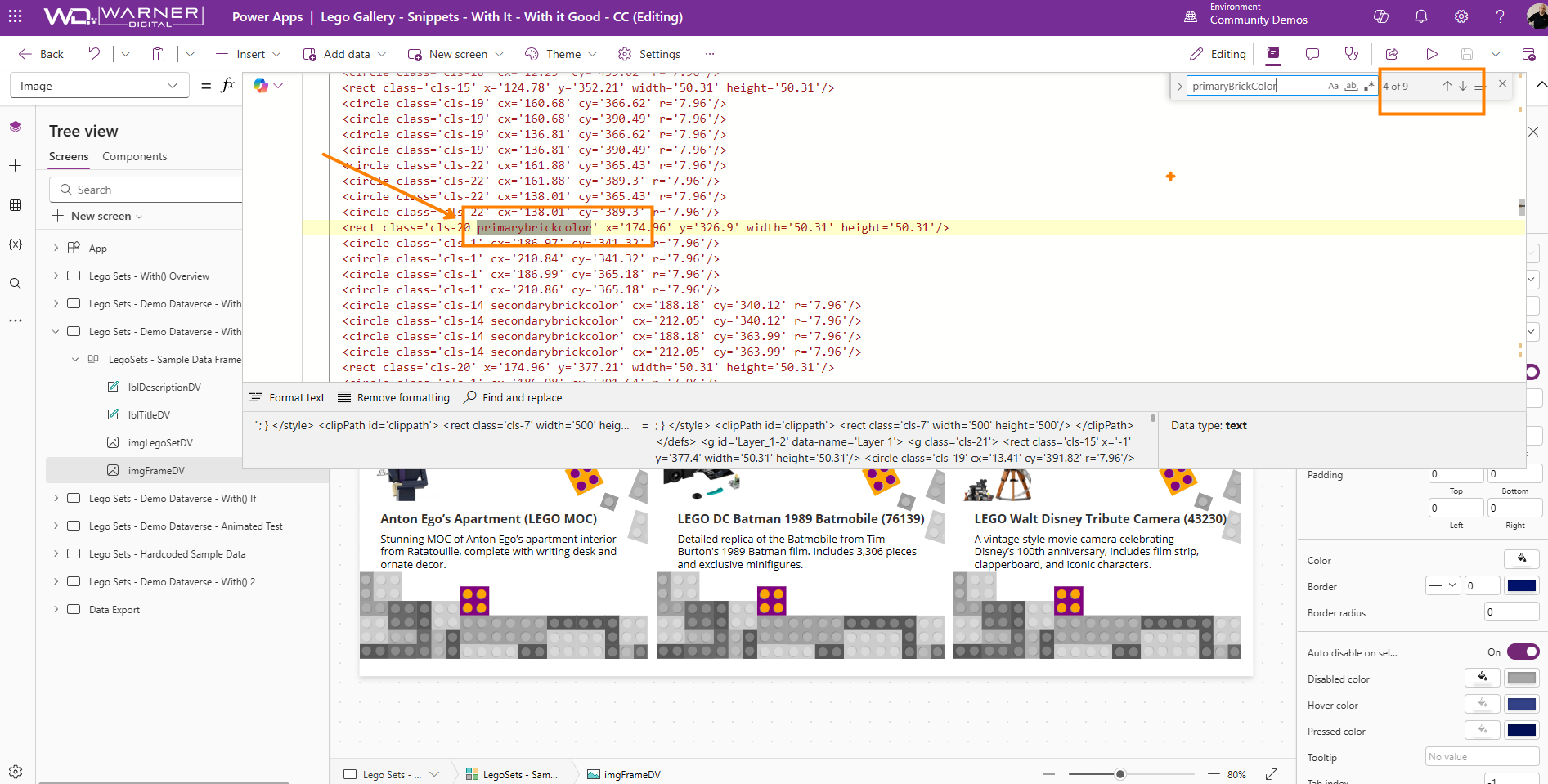
Task: Toggle Match Case in find box
Action: click(1334, 86)
